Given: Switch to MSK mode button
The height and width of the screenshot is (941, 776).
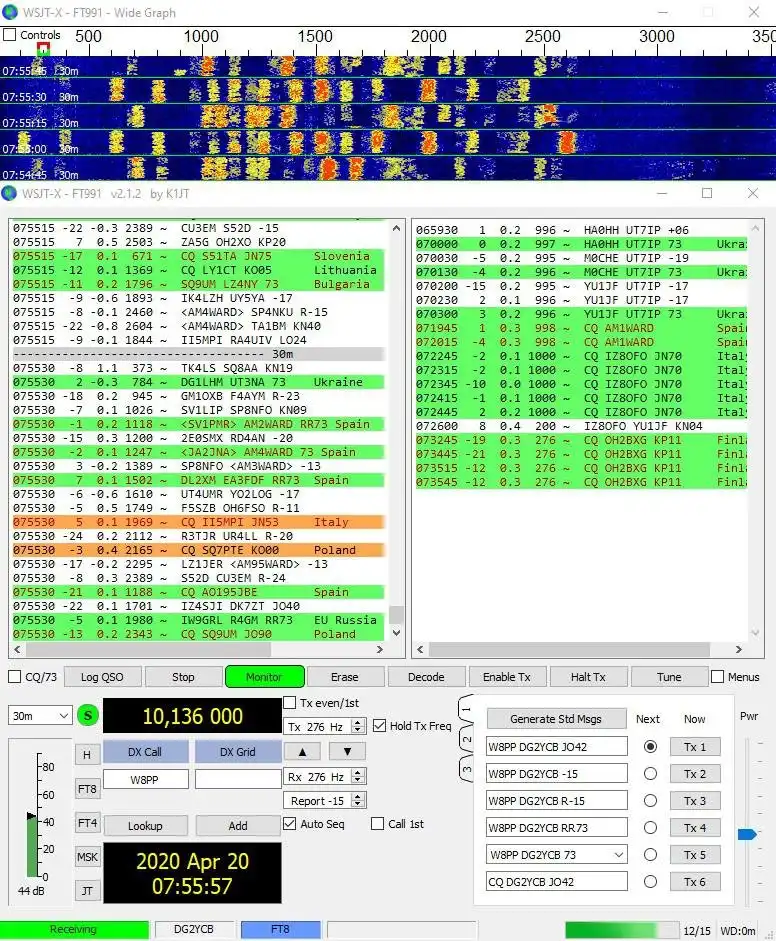Looking at the screenshot, I should (x=87, y=857).
